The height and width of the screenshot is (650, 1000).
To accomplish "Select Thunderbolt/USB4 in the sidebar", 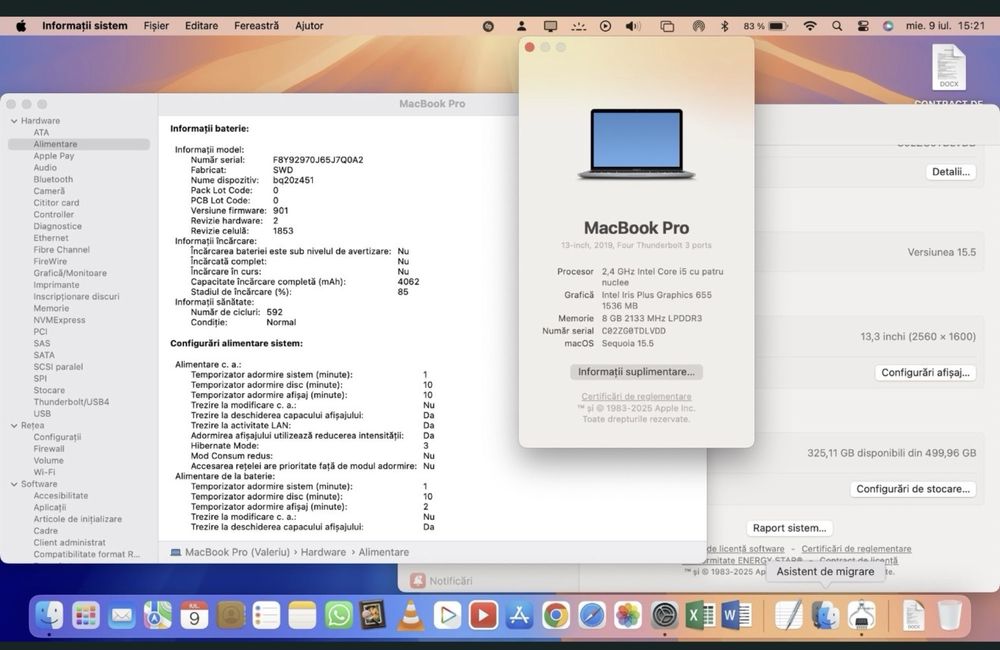I will pyautogui.click(x=71, y=402).
